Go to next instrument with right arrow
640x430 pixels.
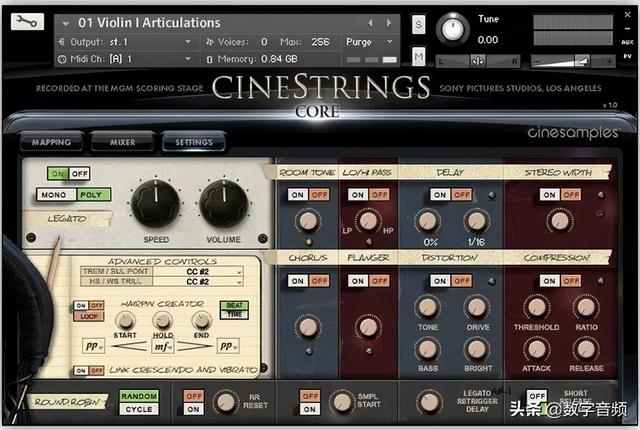389,23
